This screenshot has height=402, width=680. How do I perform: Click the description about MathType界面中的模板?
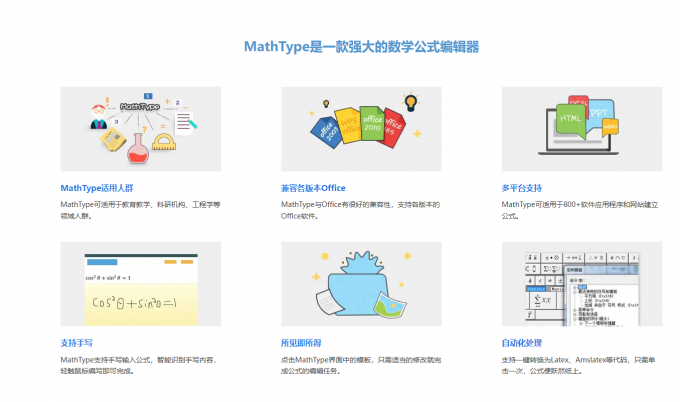click(x=361, y=365)
